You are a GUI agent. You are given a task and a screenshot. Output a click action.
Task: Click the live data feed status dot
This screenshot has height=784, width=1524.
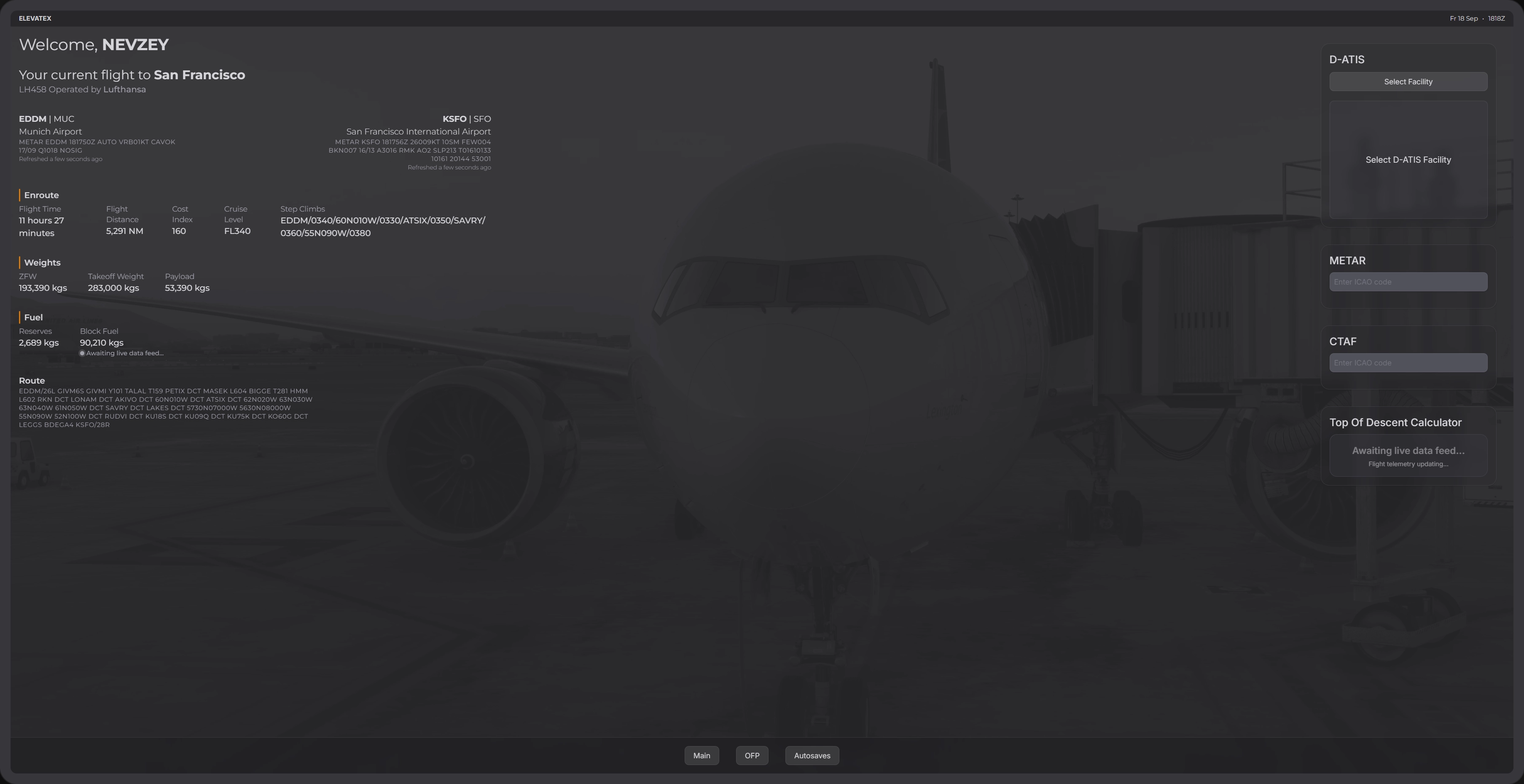[x=82, y=353]
